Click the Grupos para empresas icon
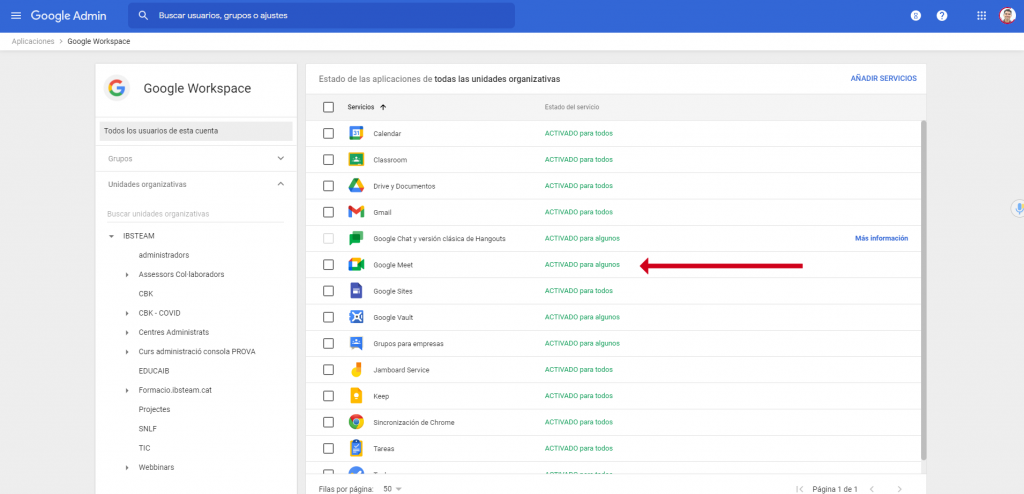1024x494 pixels. click(x=355, y=343)
